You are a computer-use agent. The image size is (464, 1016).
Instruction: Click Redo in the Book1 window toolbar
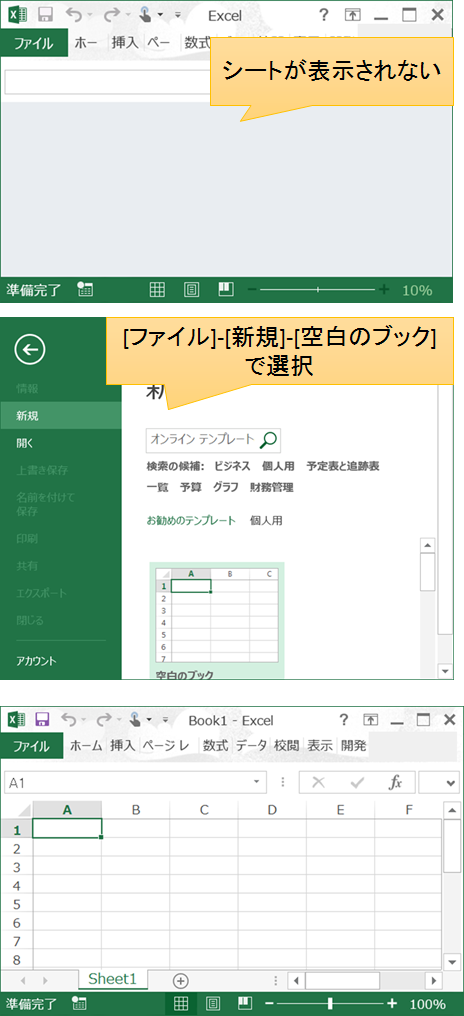point(103,719)
